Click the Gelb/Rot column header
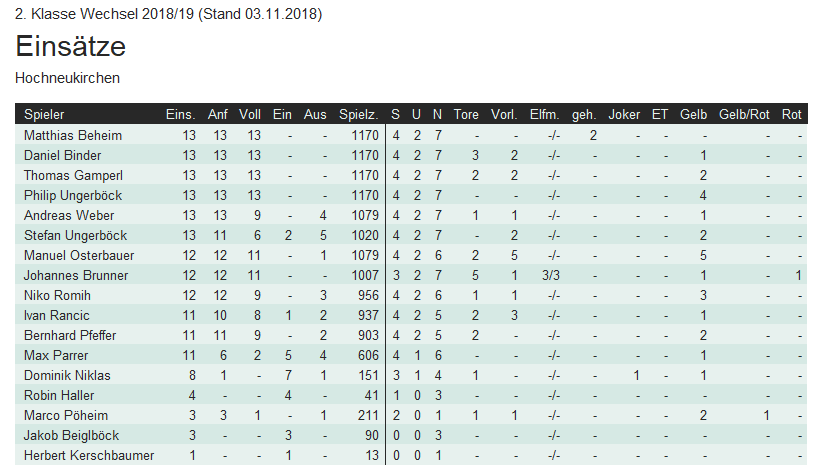 click(743, 114)
